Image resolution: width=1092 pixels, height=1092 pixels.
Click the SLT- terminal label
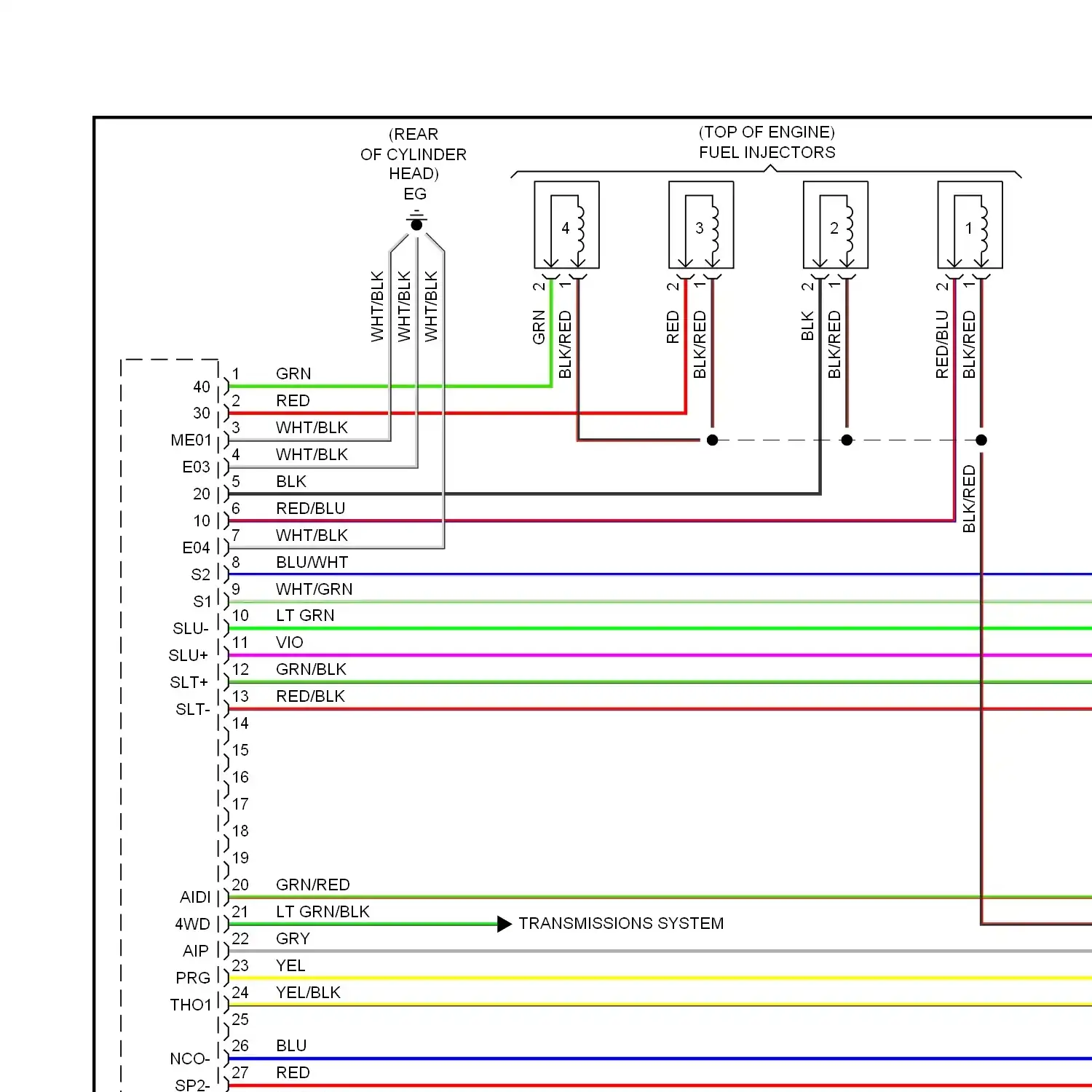pyautogui.click(x=193, y=709)
